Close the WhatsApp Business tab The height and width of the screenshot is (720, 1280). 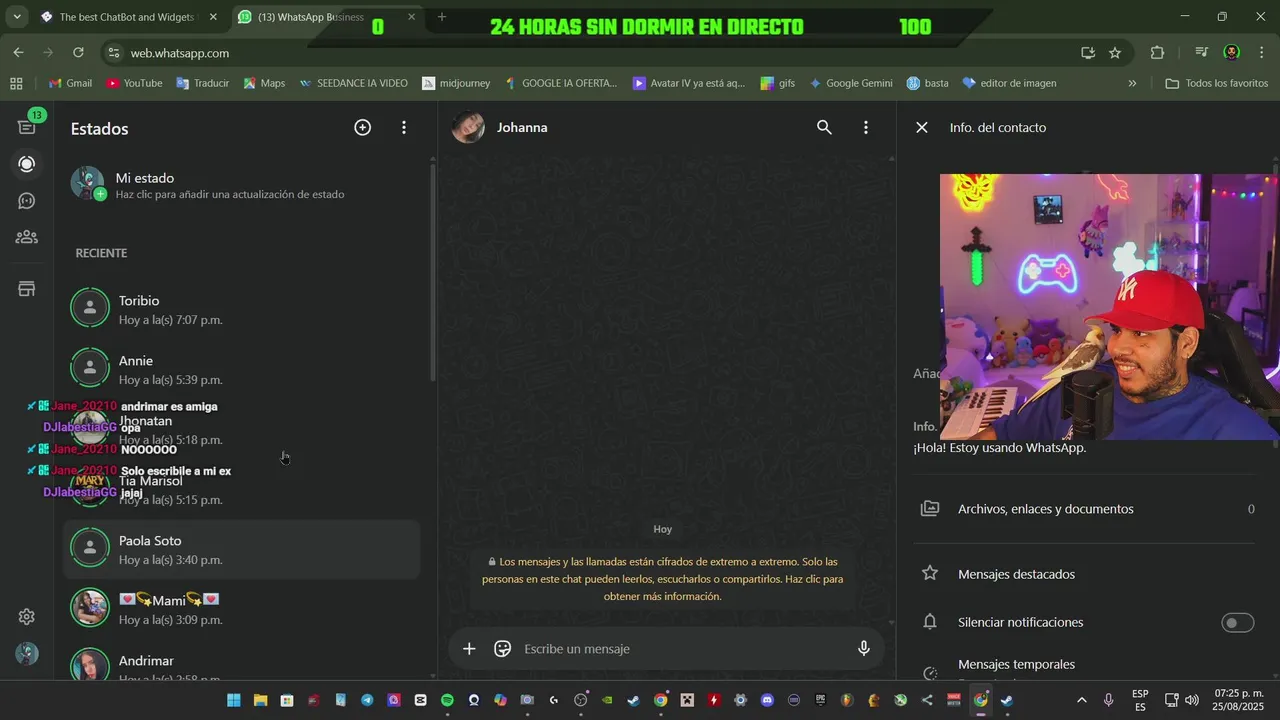411,17
